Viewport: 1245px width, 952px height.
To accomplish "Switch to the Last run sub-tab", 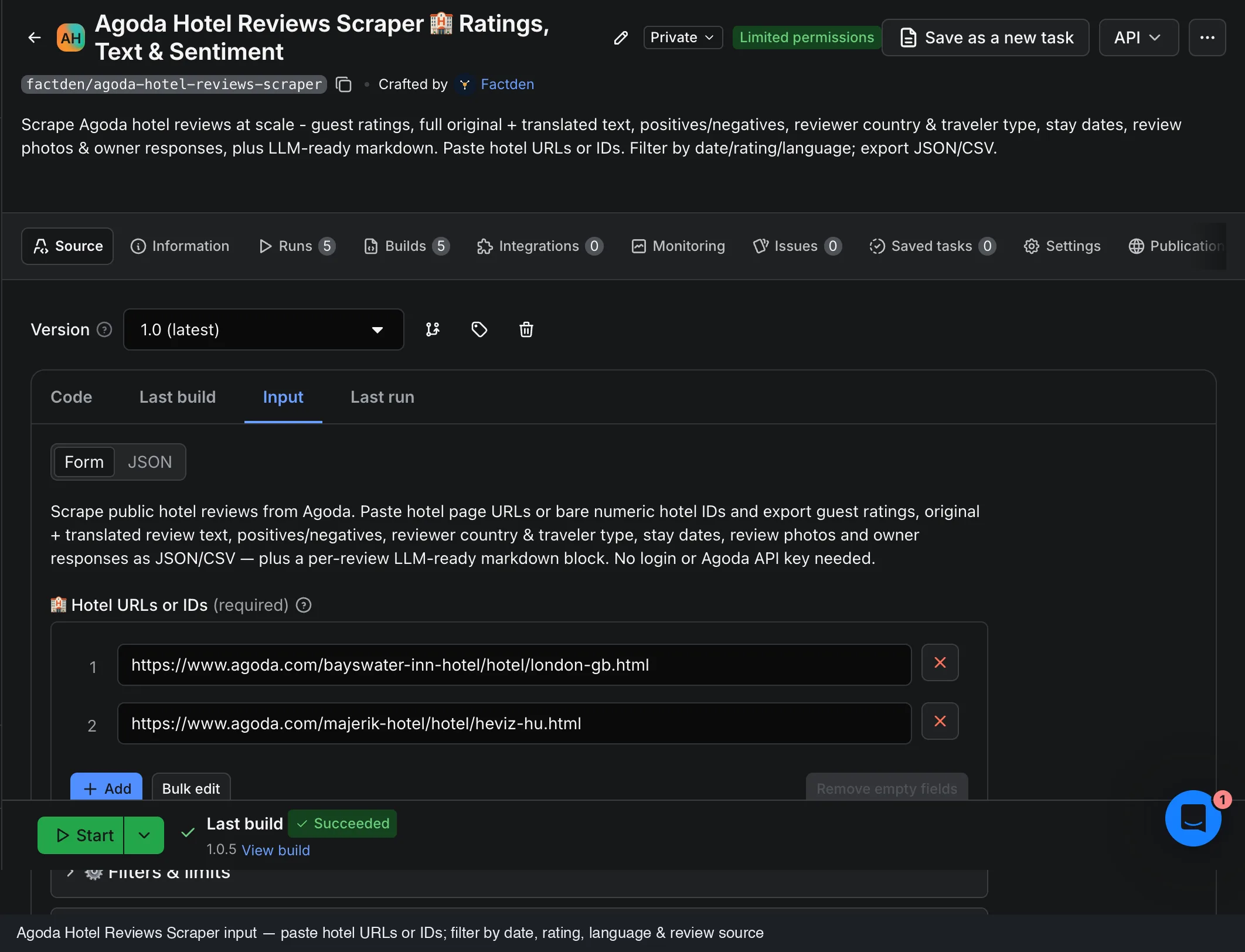I will click(382, 397).
